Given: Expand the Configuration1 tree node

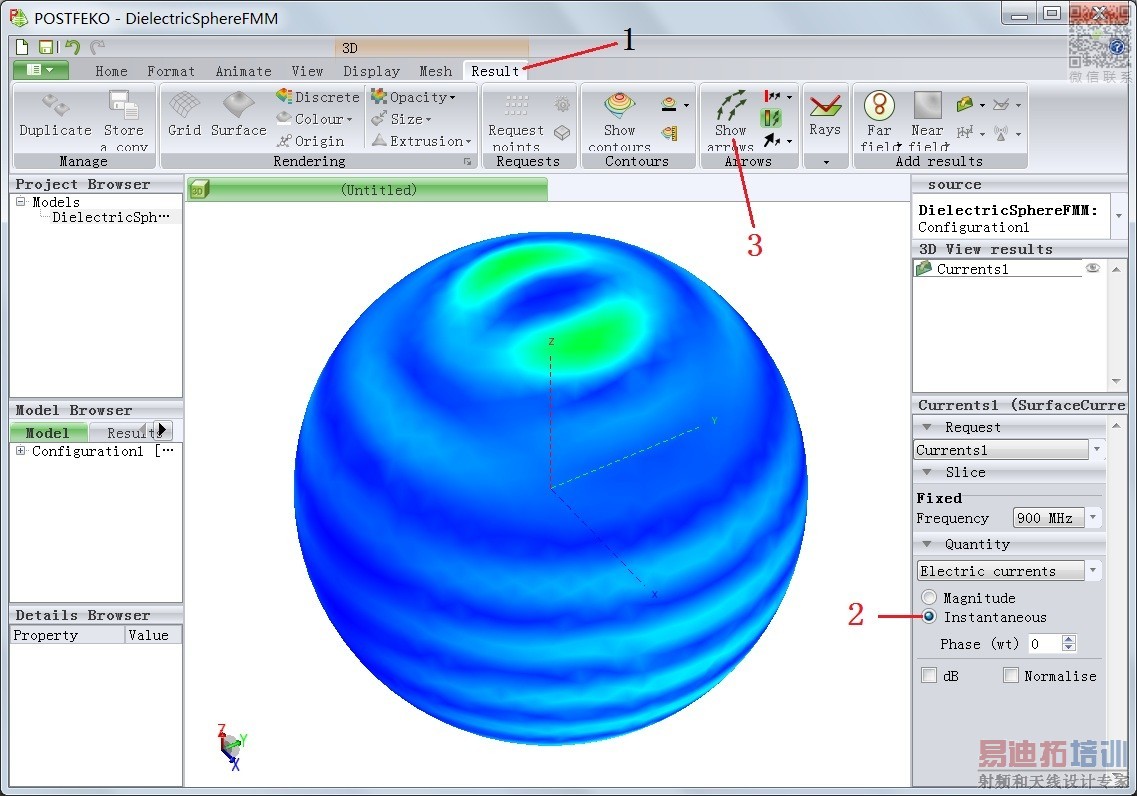Looking at the screenshot, I should (x=20, y=451).
